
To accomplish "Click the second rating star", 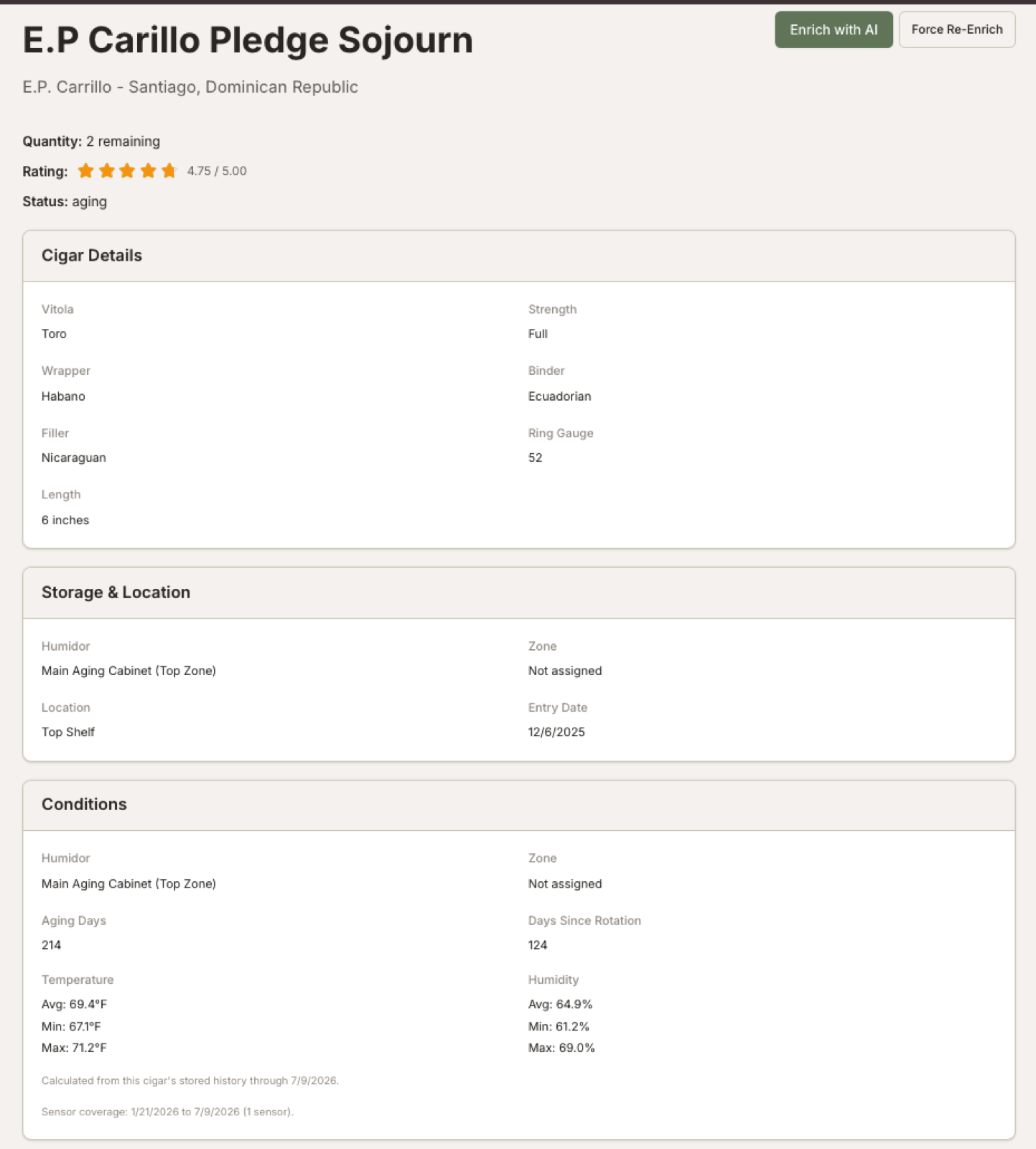I will coord(107,170).
